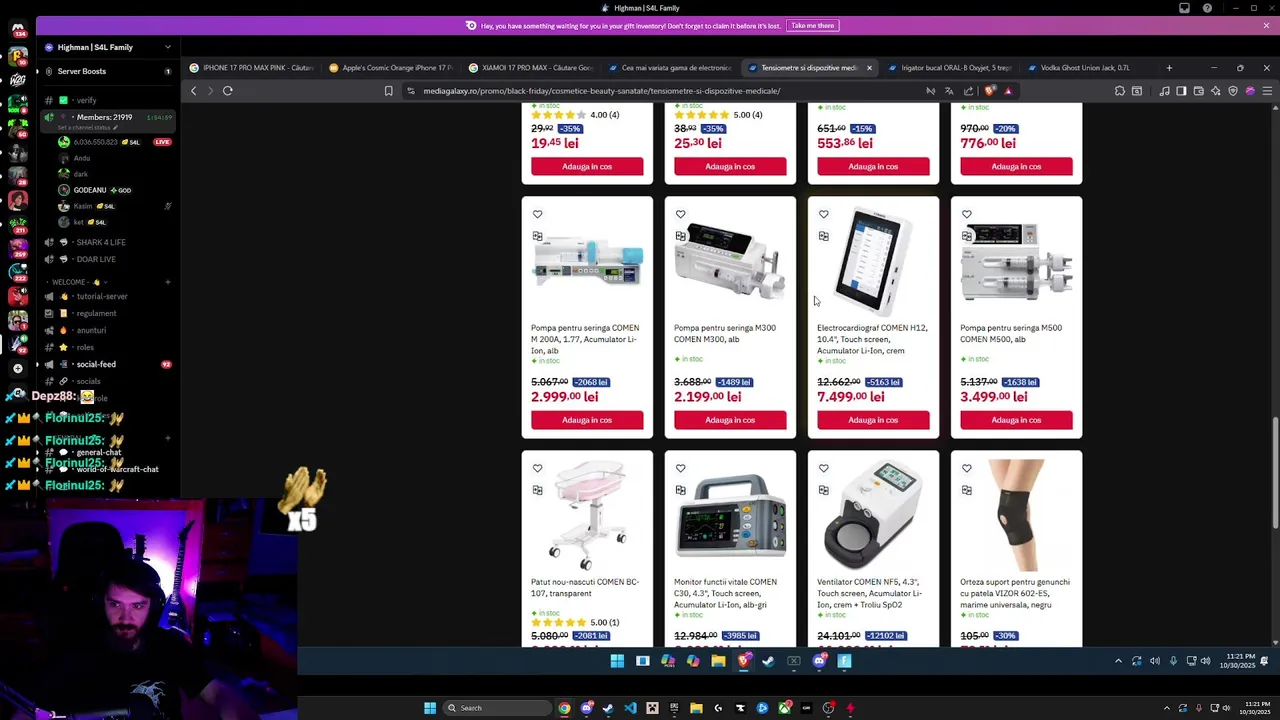Add 3.499 lei COMEN M500 to cart

tap(1016, 420)
